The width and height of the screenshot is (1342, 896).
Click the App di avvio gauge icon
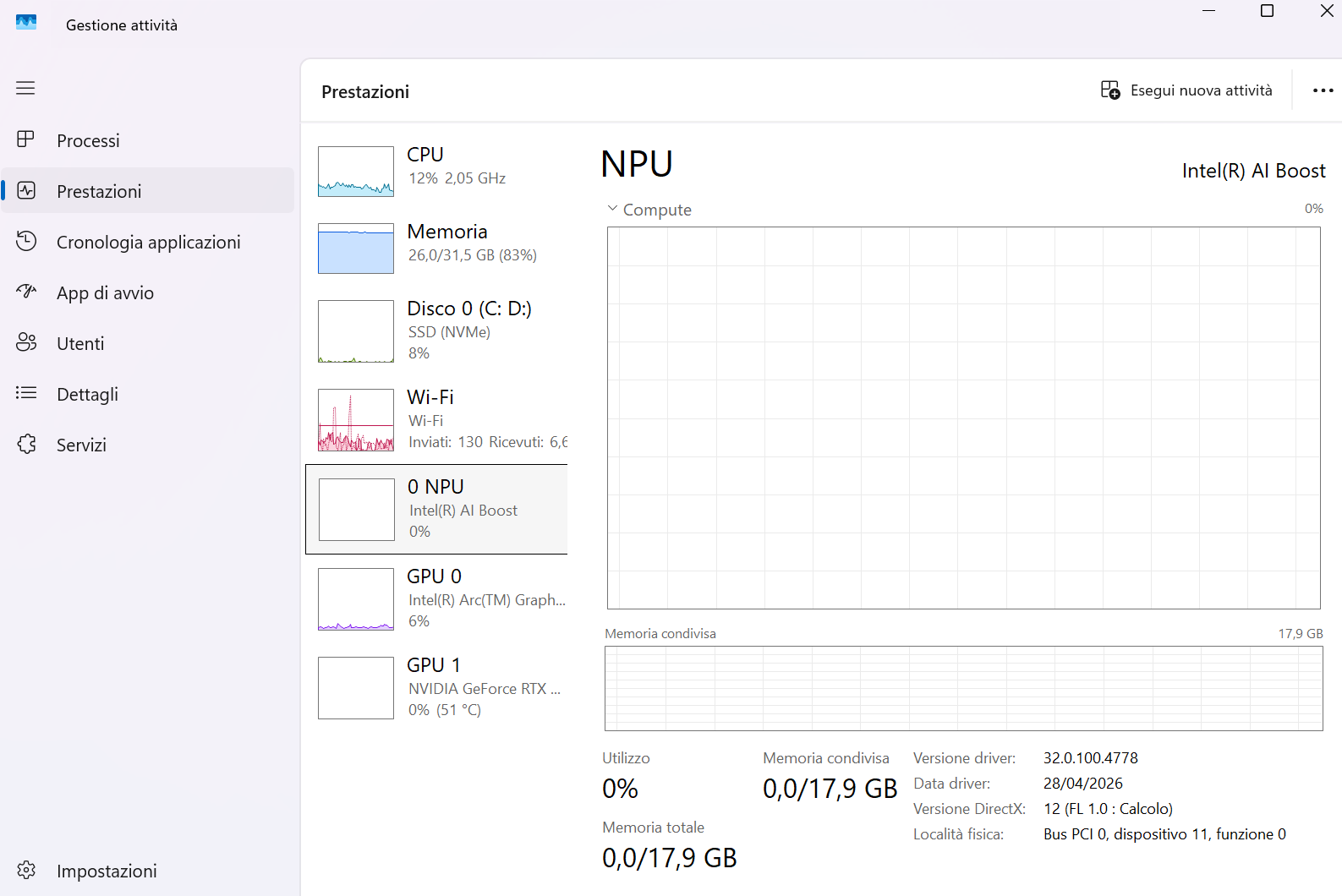coord(26,292)
